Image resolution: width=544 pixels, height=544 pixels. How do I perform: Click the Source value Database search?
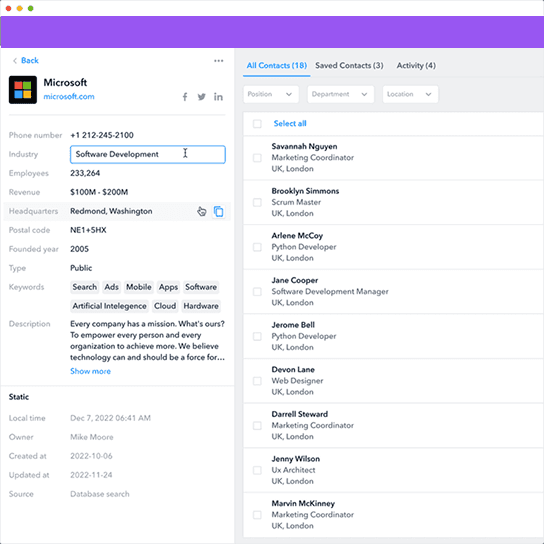(100, 494)
